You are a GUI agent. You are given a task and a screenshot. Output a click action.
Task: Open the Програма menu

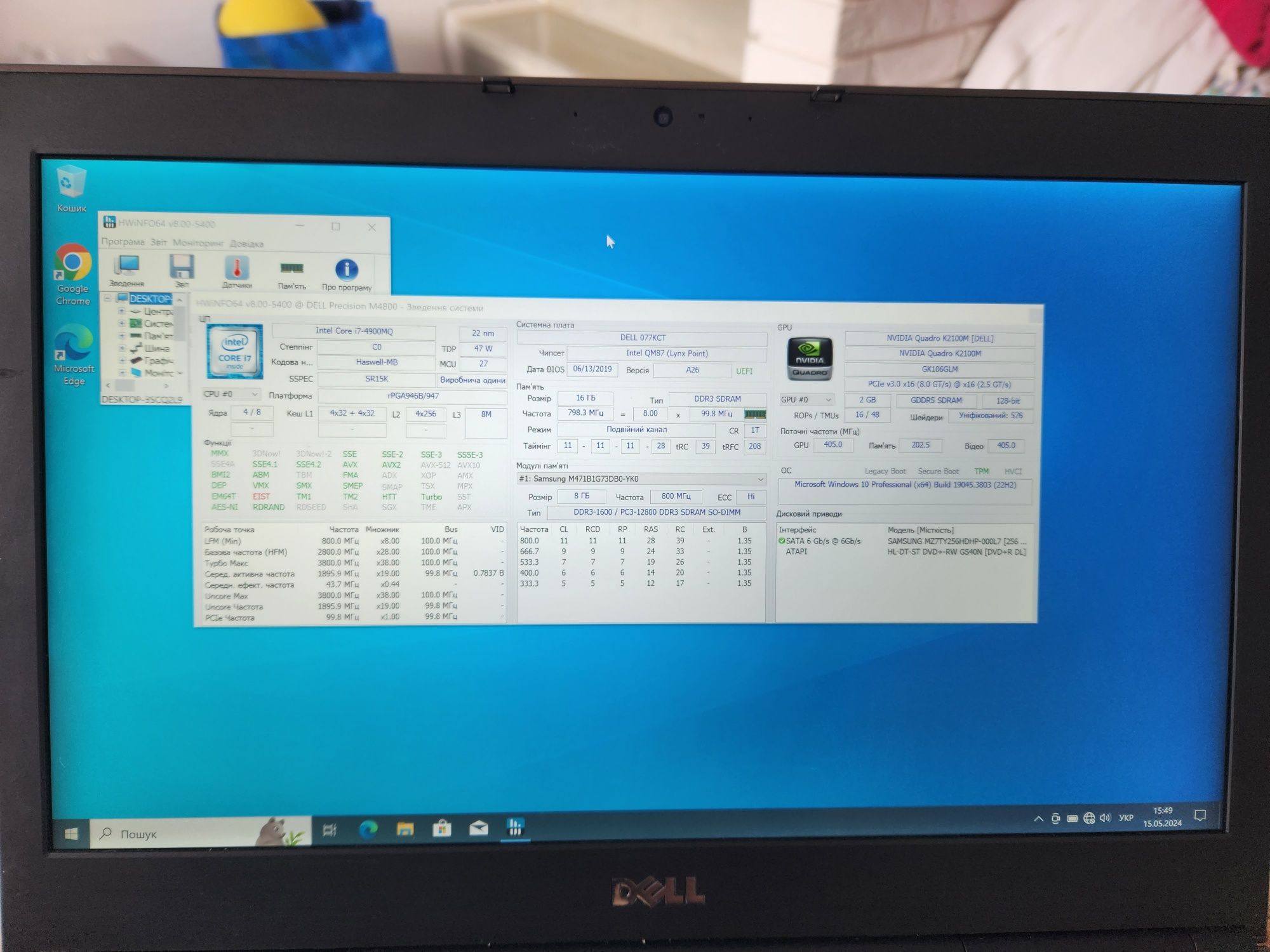point(123,242)
